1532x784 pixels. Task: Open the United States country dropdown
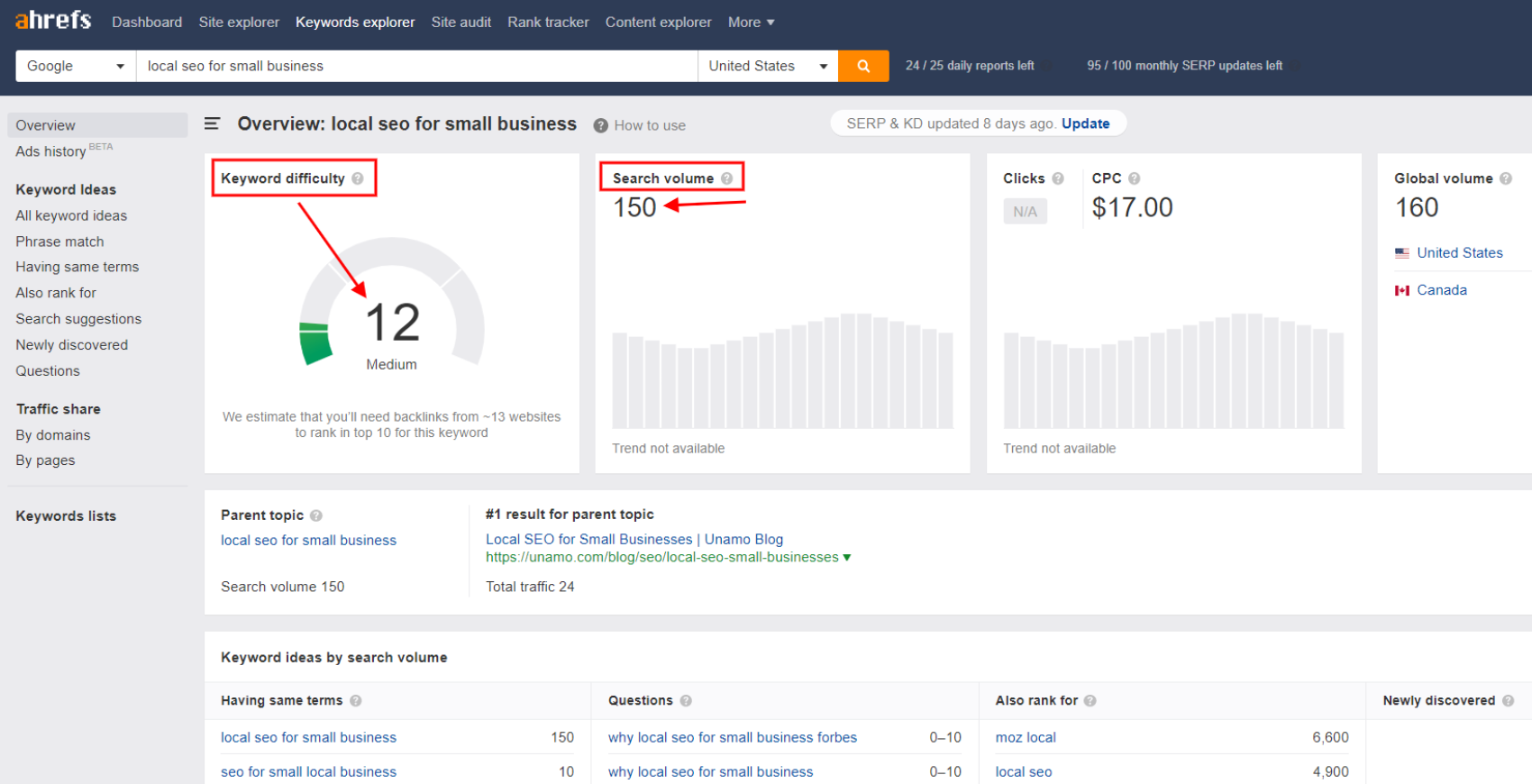[x=768, y=66]
